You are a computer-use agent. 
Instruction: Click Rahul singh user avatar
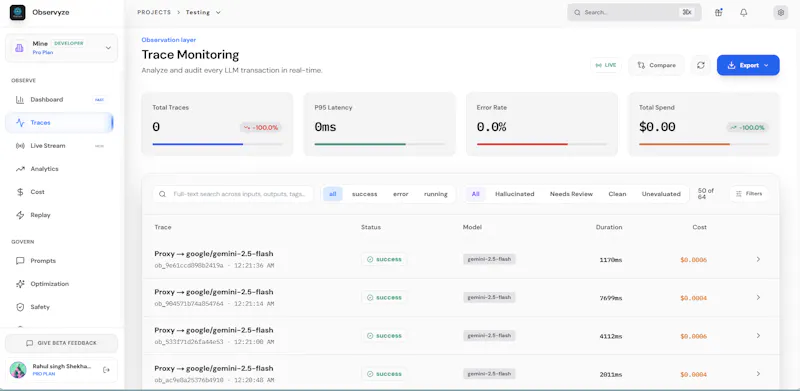tap(18, 370)
